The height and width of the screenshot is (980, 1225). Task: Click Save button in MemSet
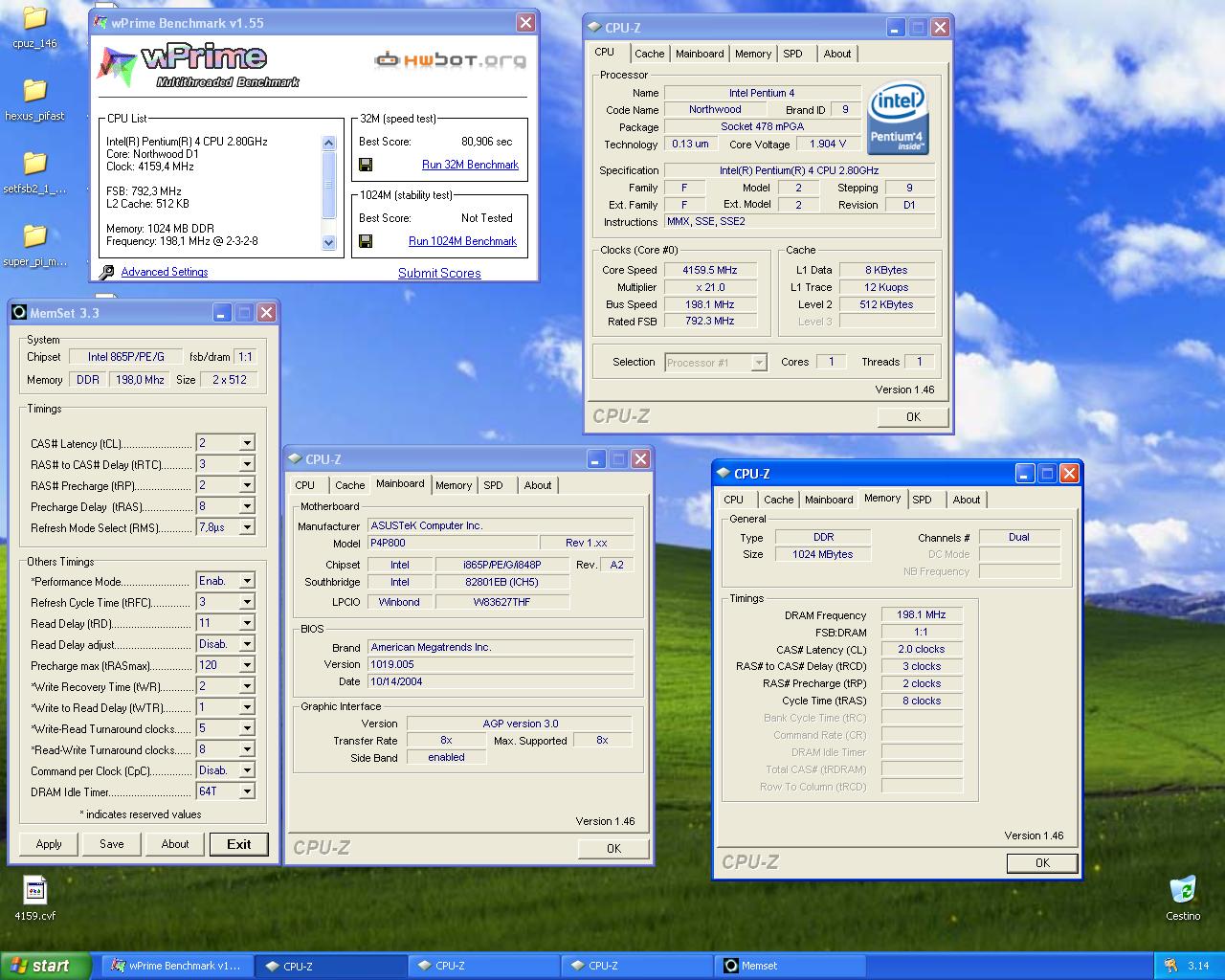coord(112,844)
